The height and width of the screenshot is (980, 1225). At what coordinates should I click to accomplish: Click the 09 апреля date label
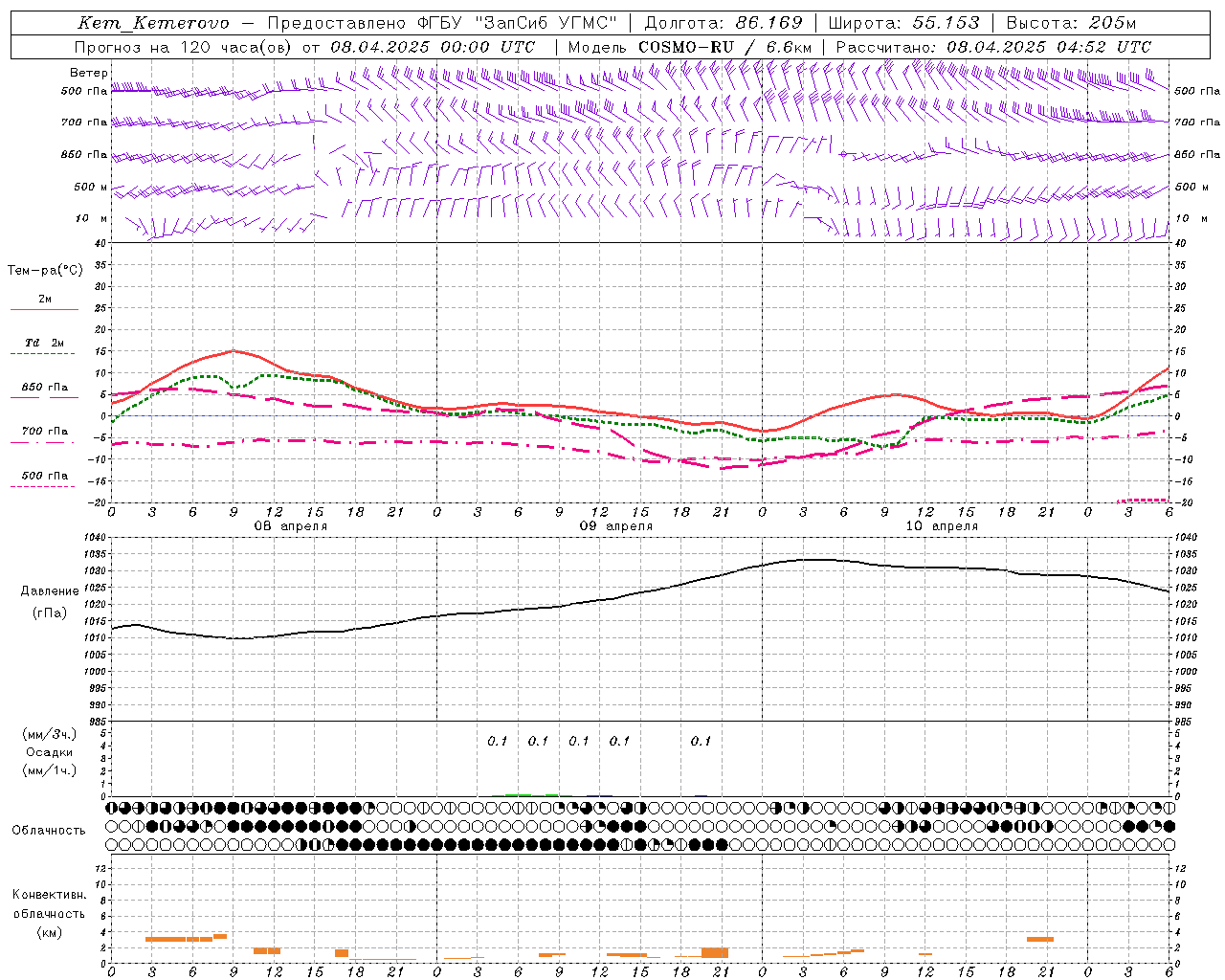point(616,526)
